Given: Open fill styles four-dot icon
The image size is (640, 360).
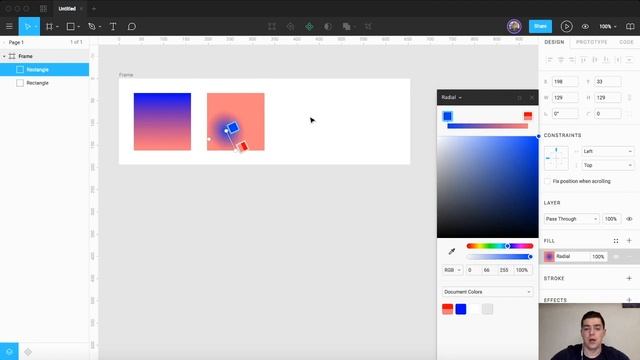Looking at the screenshot, I should click(616, 241).
